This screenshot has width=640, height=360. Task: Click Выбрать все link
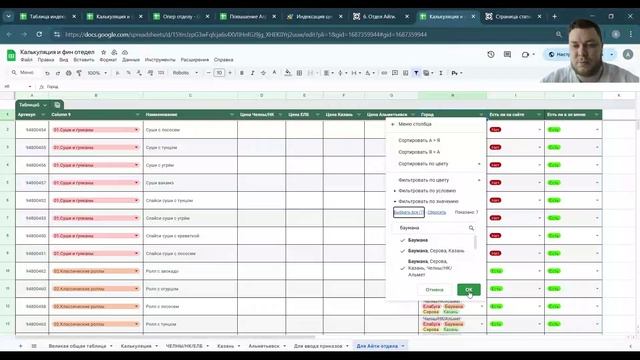pyautogui.click(x=409, y=212)
